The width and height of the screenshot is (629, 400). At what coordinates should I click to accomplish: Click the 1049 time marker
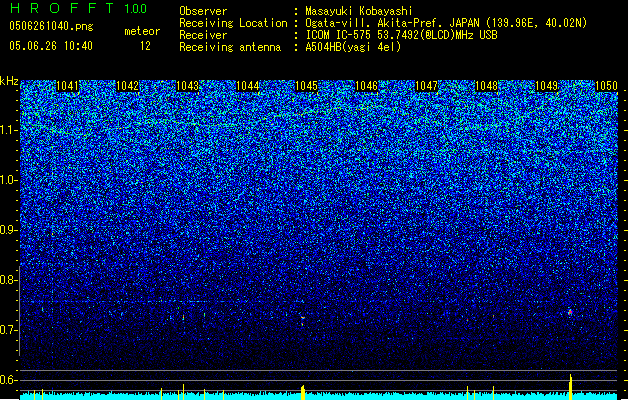546,86
